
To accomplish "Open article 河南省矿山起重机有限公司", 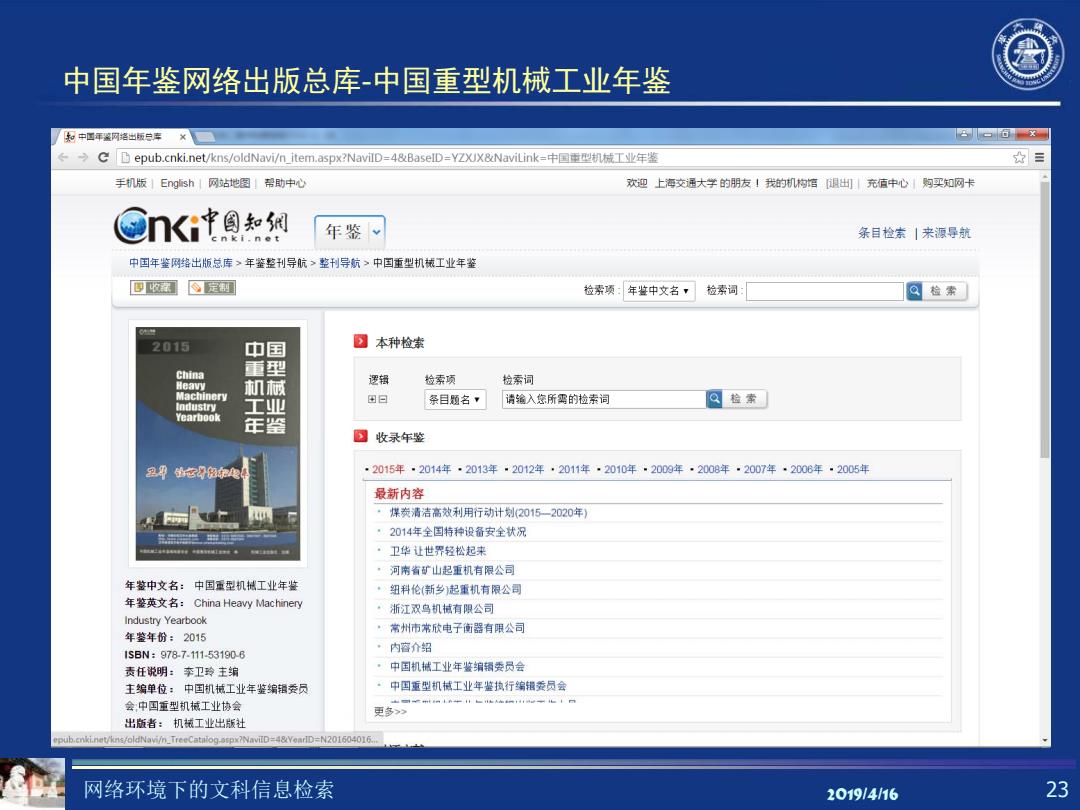I will point(452,570).
